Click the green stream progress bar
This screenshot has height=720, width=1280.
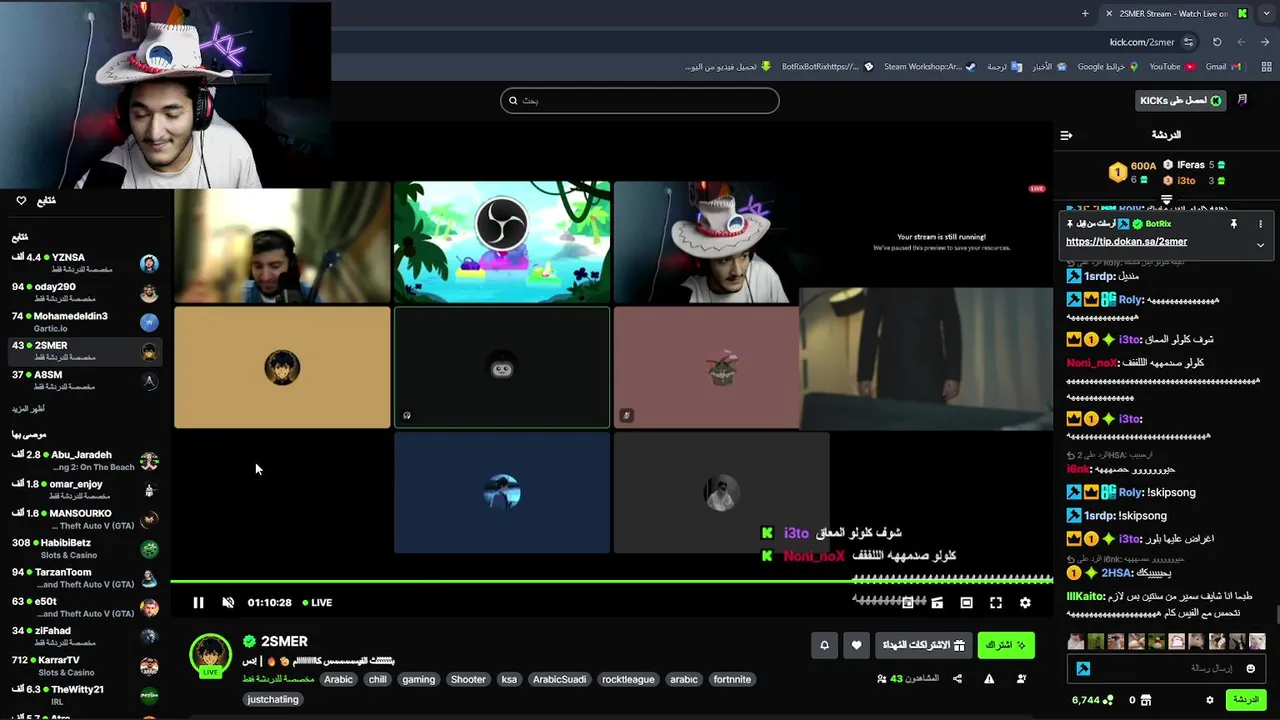[611, 580]
